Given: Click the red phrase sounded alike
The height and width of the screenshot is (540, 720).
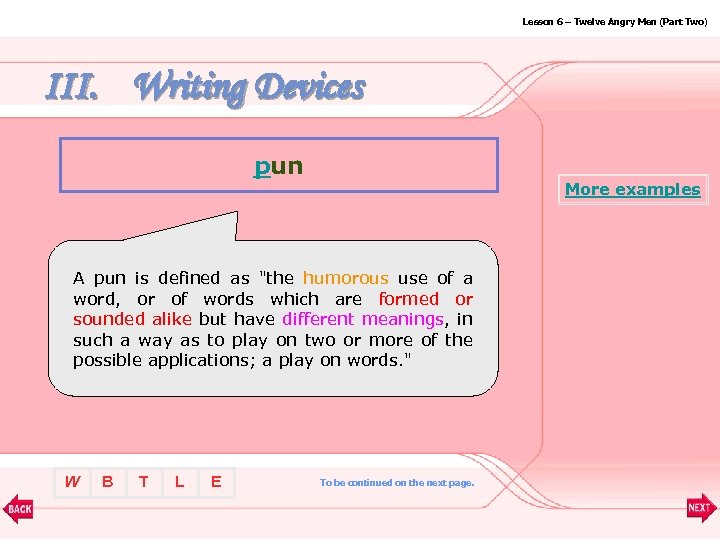Looking at the screenshot, I should pyautogui.click(x=132, y=319).
